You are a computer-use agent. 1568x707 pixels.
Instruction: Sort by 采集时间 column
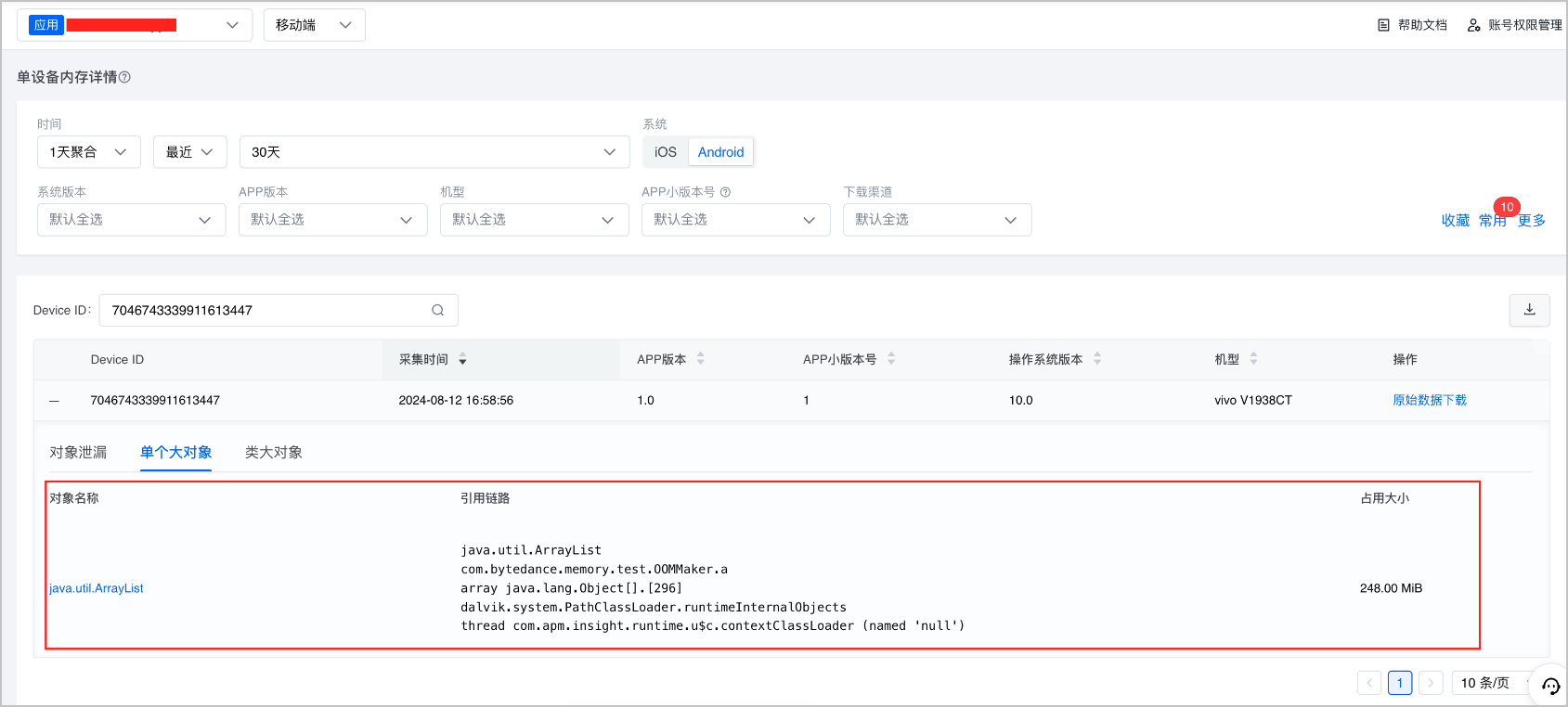(x=462, y=359)
